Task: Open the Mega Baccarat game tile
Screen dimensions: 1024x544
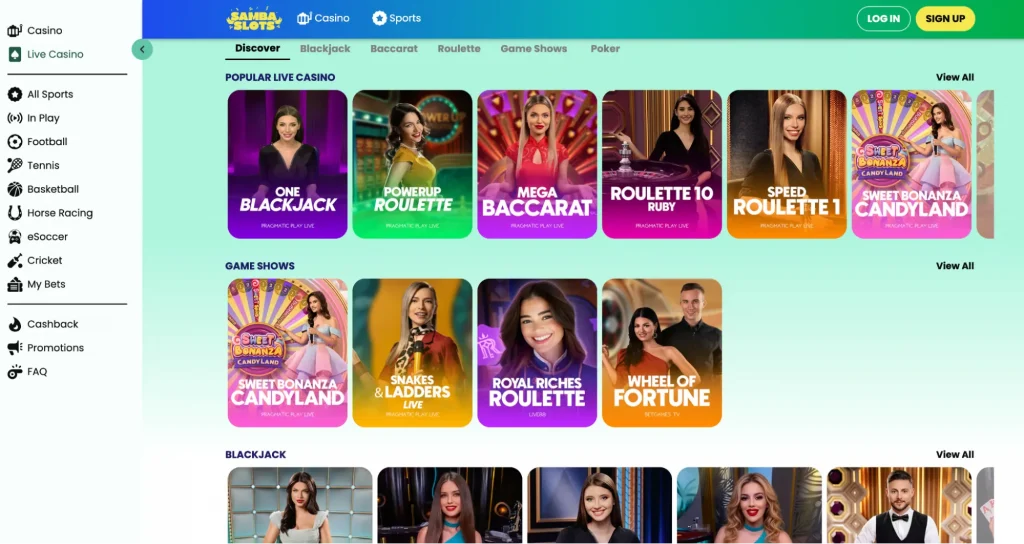Action: pyautogui.click(x=537, y=164)
